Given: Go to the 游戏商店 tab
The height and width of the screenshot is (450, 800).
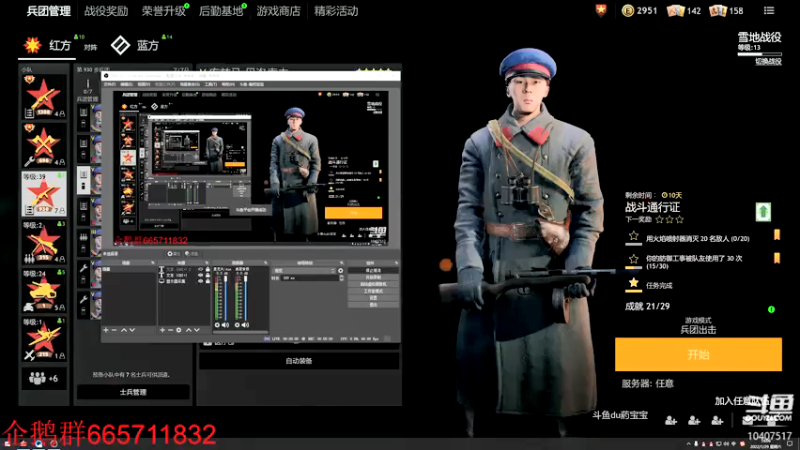Looking at the screenshot, I should [279, 11].
